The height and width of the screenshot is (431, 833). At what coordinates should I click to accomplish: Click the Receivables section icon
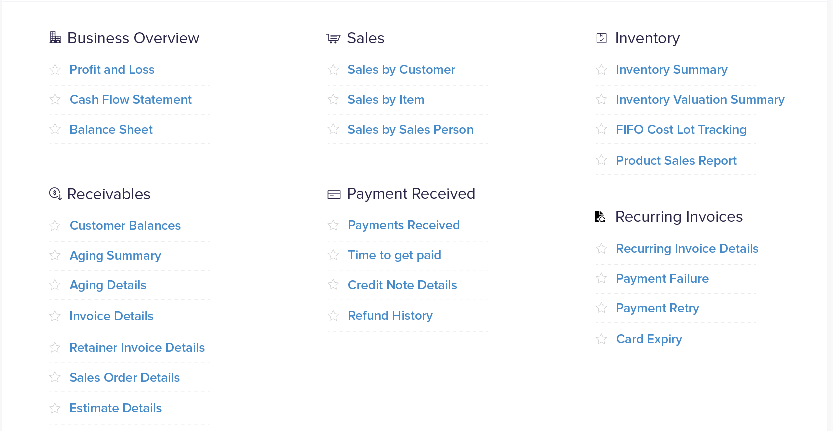coord(55,194)
